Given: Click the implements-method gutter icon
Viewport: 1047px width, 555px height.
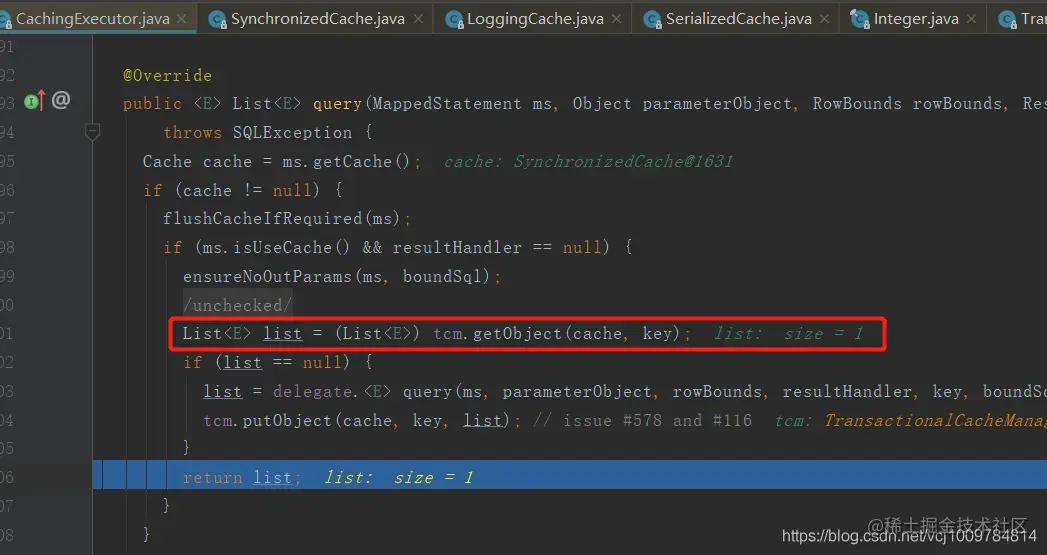Looking at the screenshot, I should pyautogui.click(x=35, y=101).
